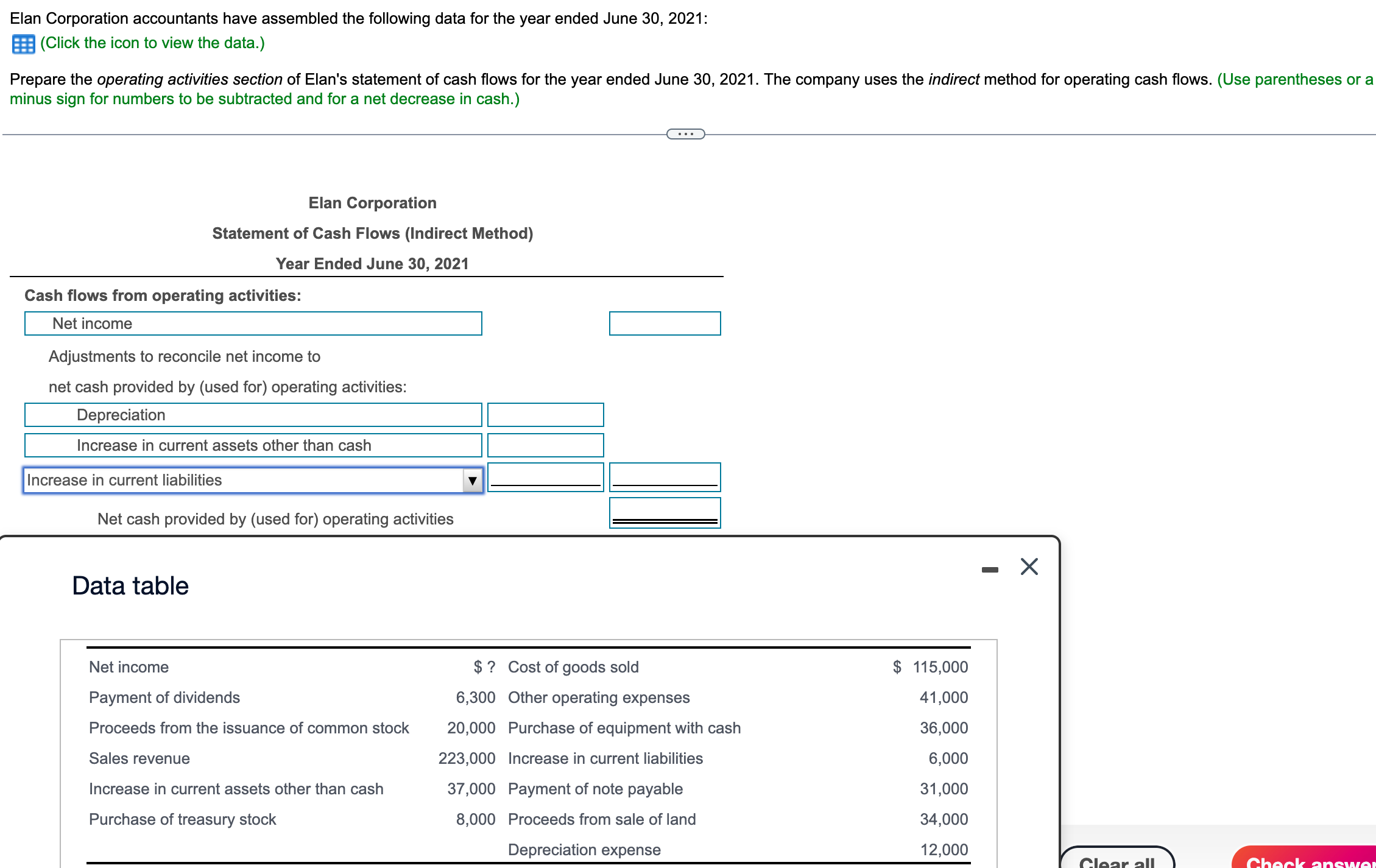Click the first amount box beside current liabilities dropdown
Viewport: 1376px width, 868px height.
point(545,476)
